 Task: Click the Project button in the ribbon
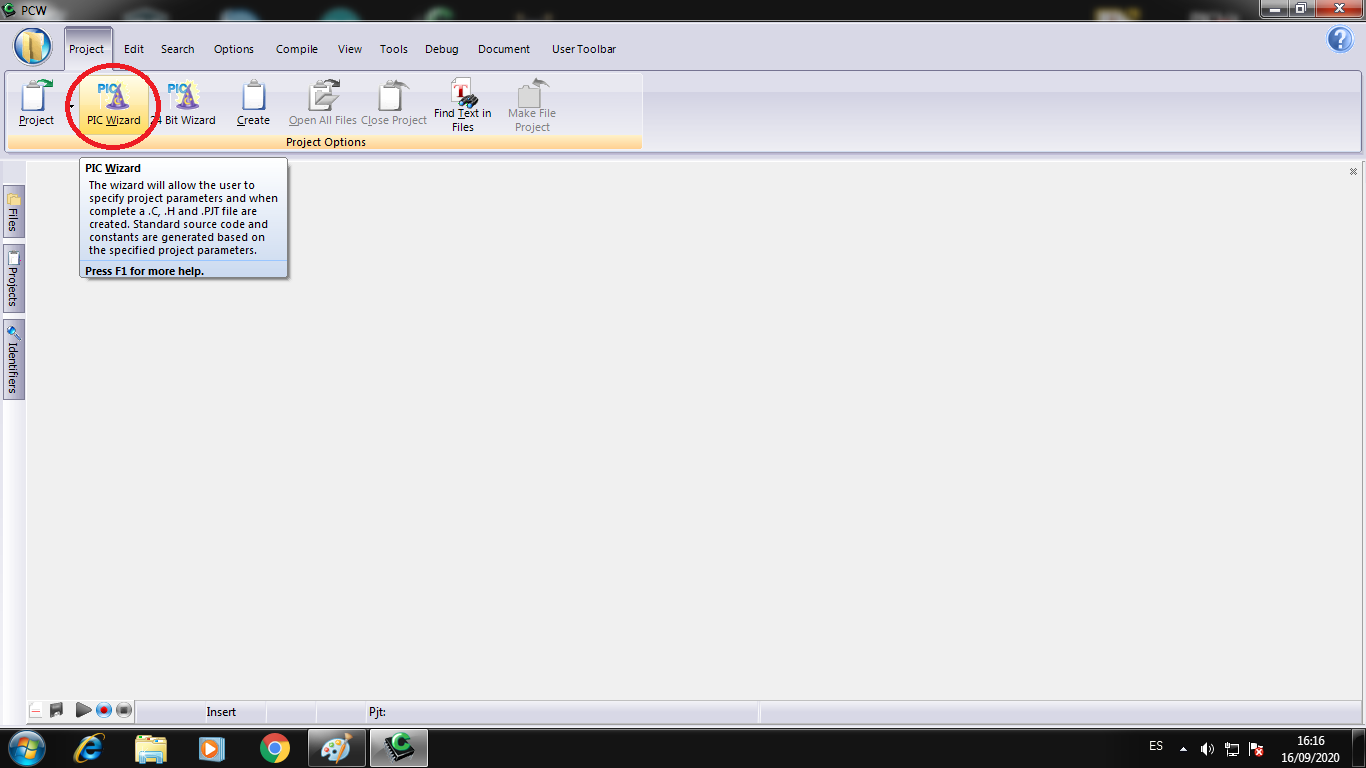[36, 104]
